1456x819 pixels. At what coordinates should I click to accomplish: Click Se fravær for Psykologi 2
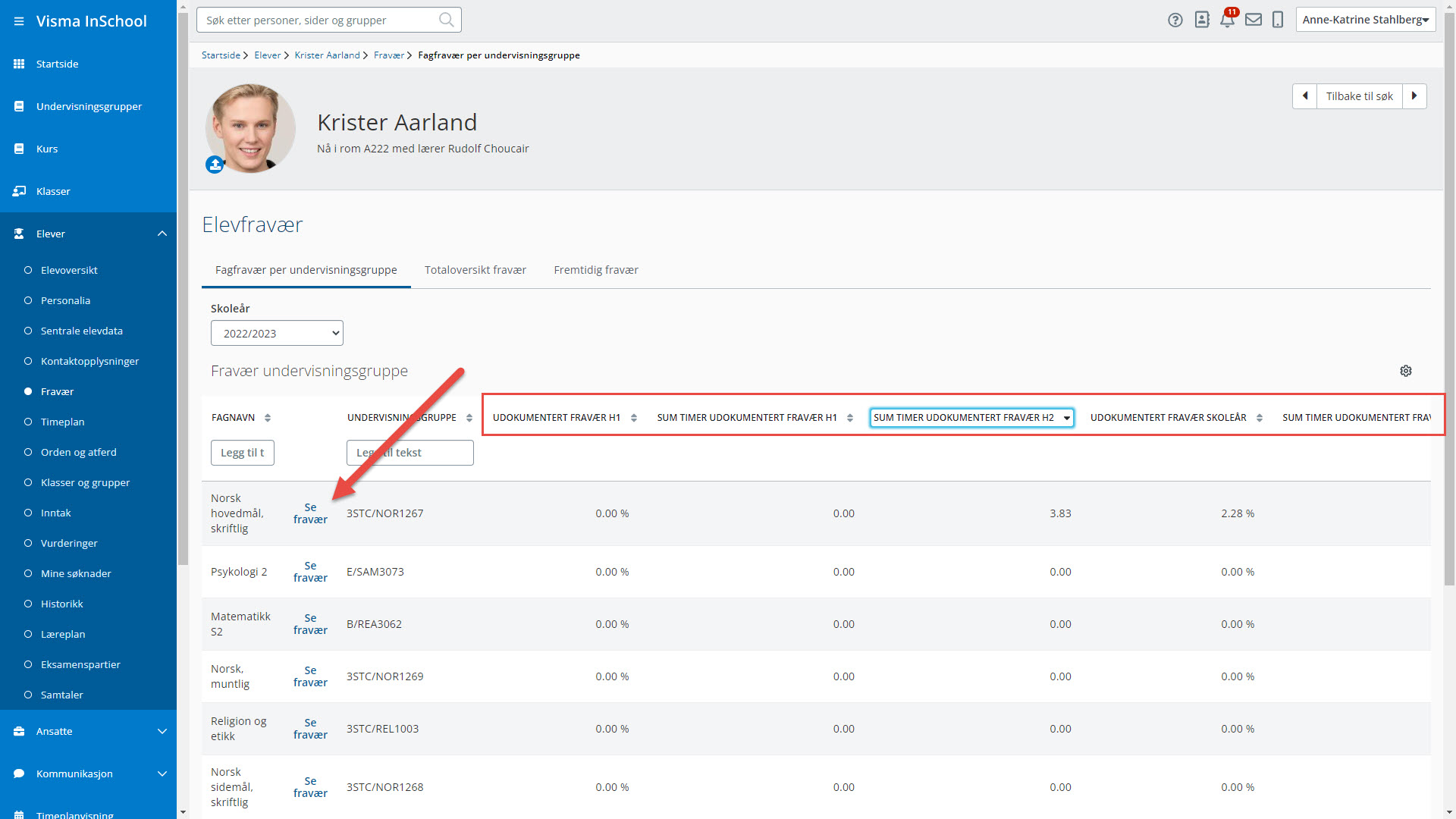[x=310, y=572]
